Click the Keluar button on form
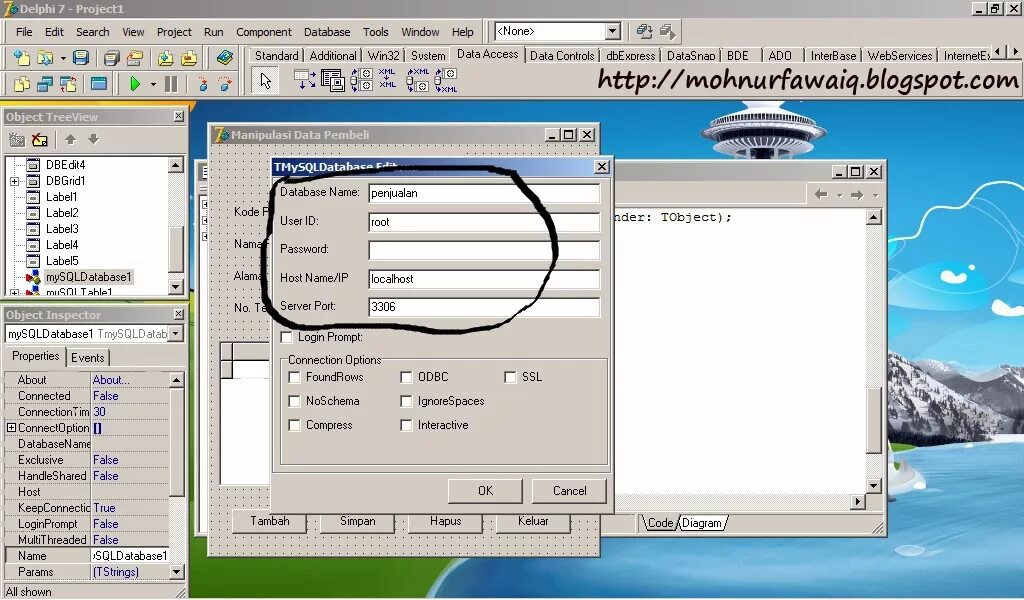 click(x=533, y=521)
